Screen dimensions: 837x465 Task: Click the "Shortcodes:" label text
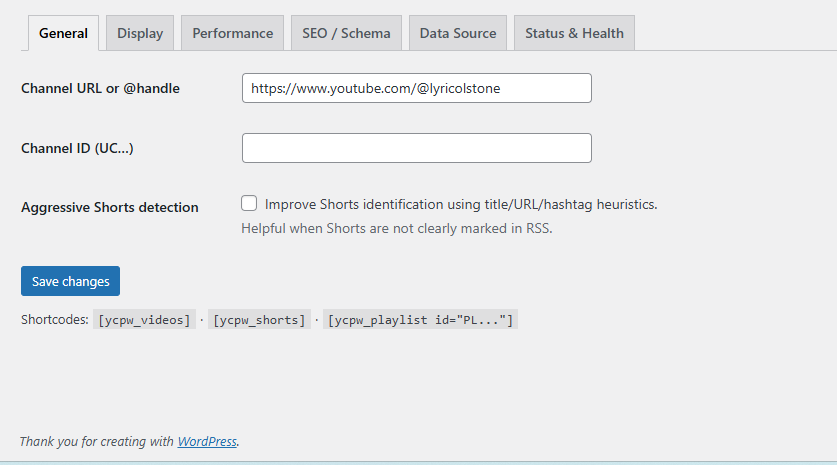55,321
